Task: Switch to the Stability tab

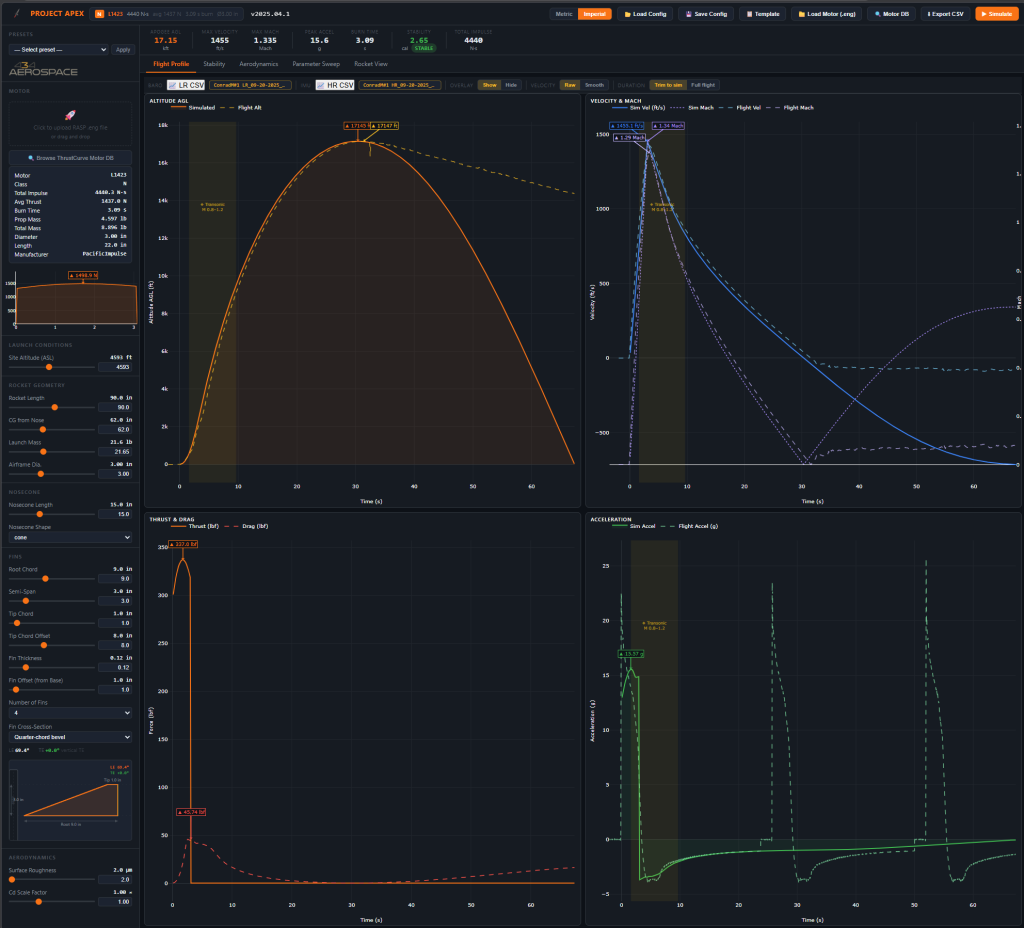Action: [214, 64]
